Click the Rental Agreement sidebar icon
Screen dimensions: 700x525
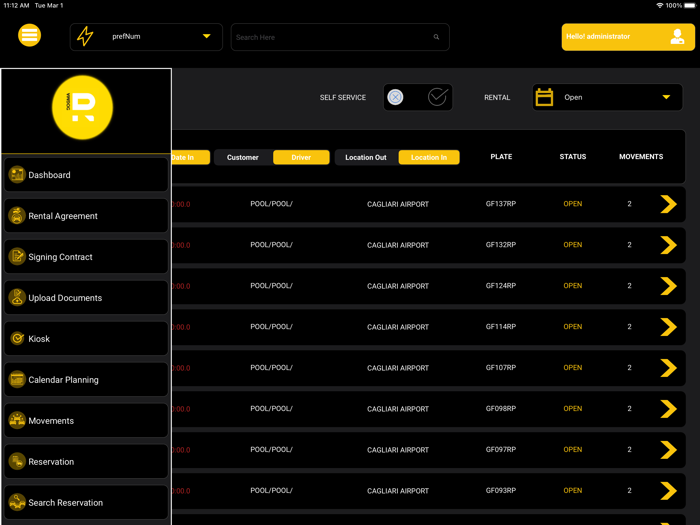(17, 216)
